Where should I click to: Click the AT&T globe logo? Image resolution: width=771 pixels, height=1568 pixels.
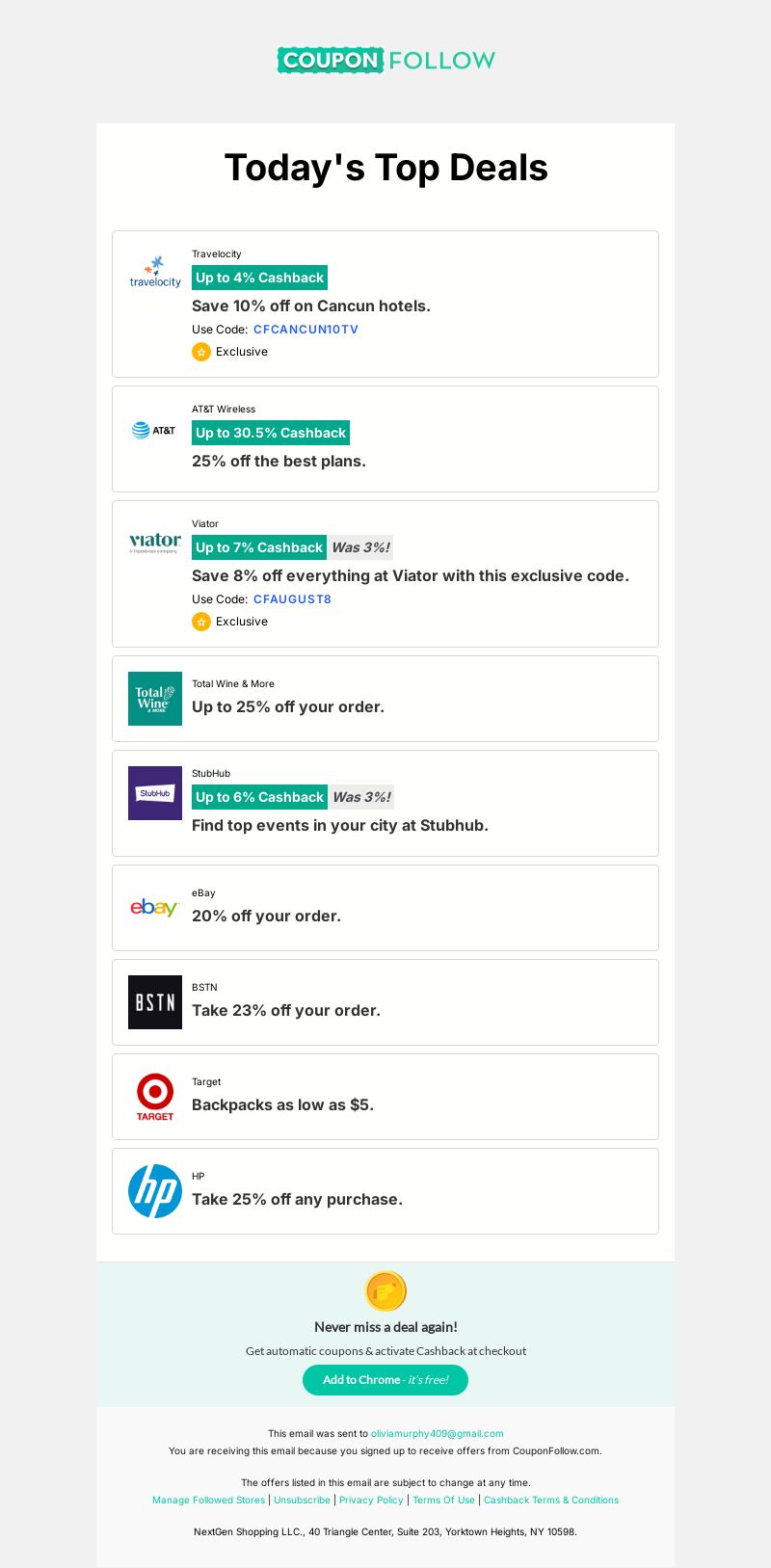point(155,430)
